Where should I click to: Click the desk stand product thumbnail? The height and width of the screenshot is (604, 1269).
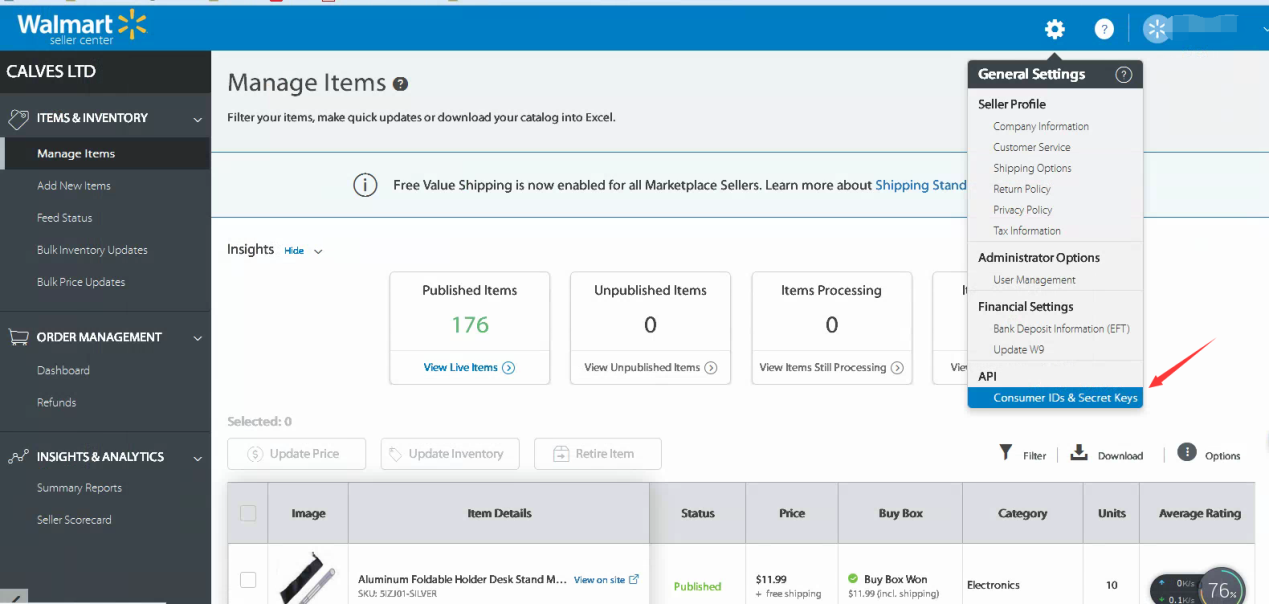point(307,579)
